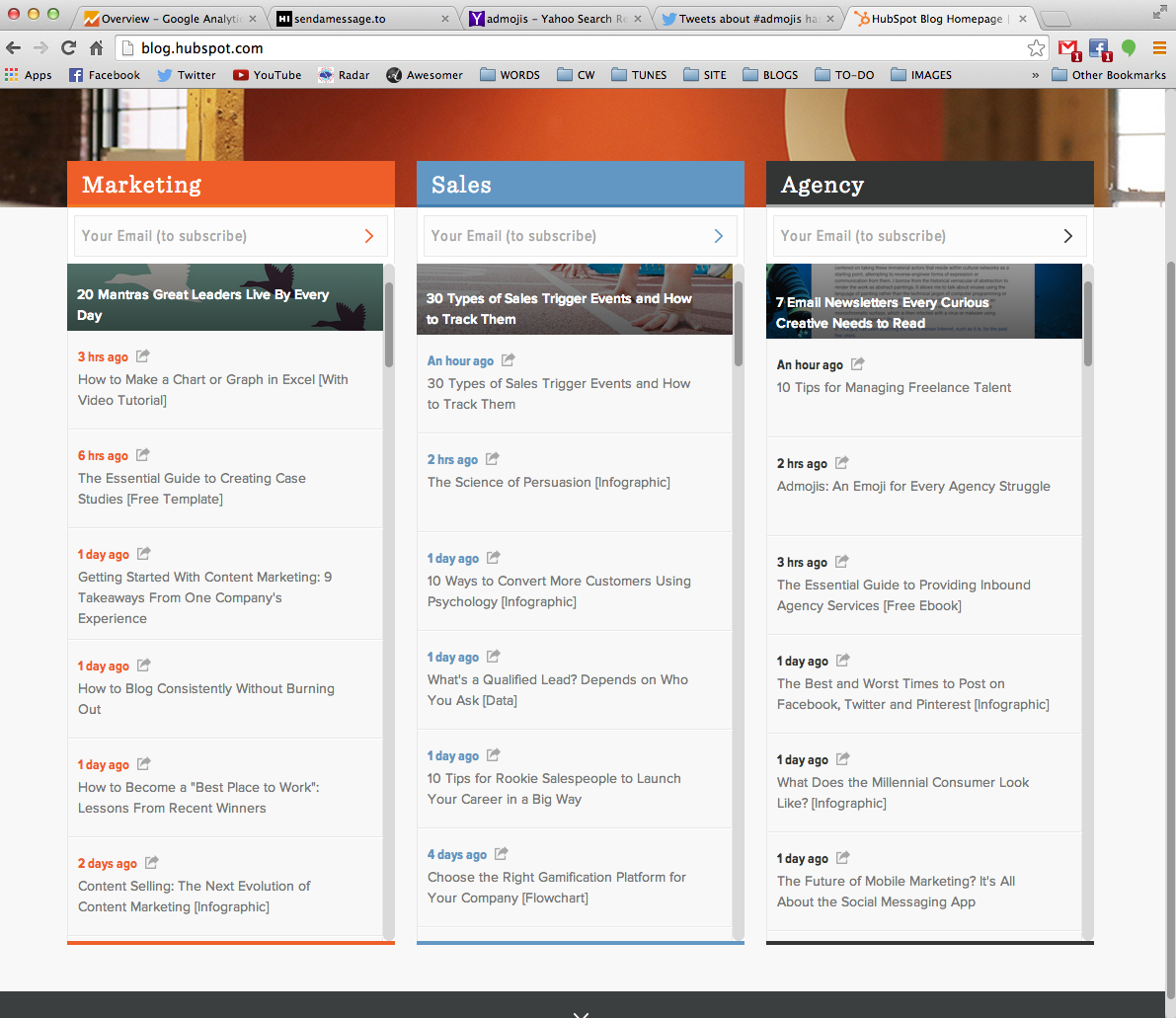Open the SITE bookmark folder
Screen dimensions: 1176x1018
point(705,75)
